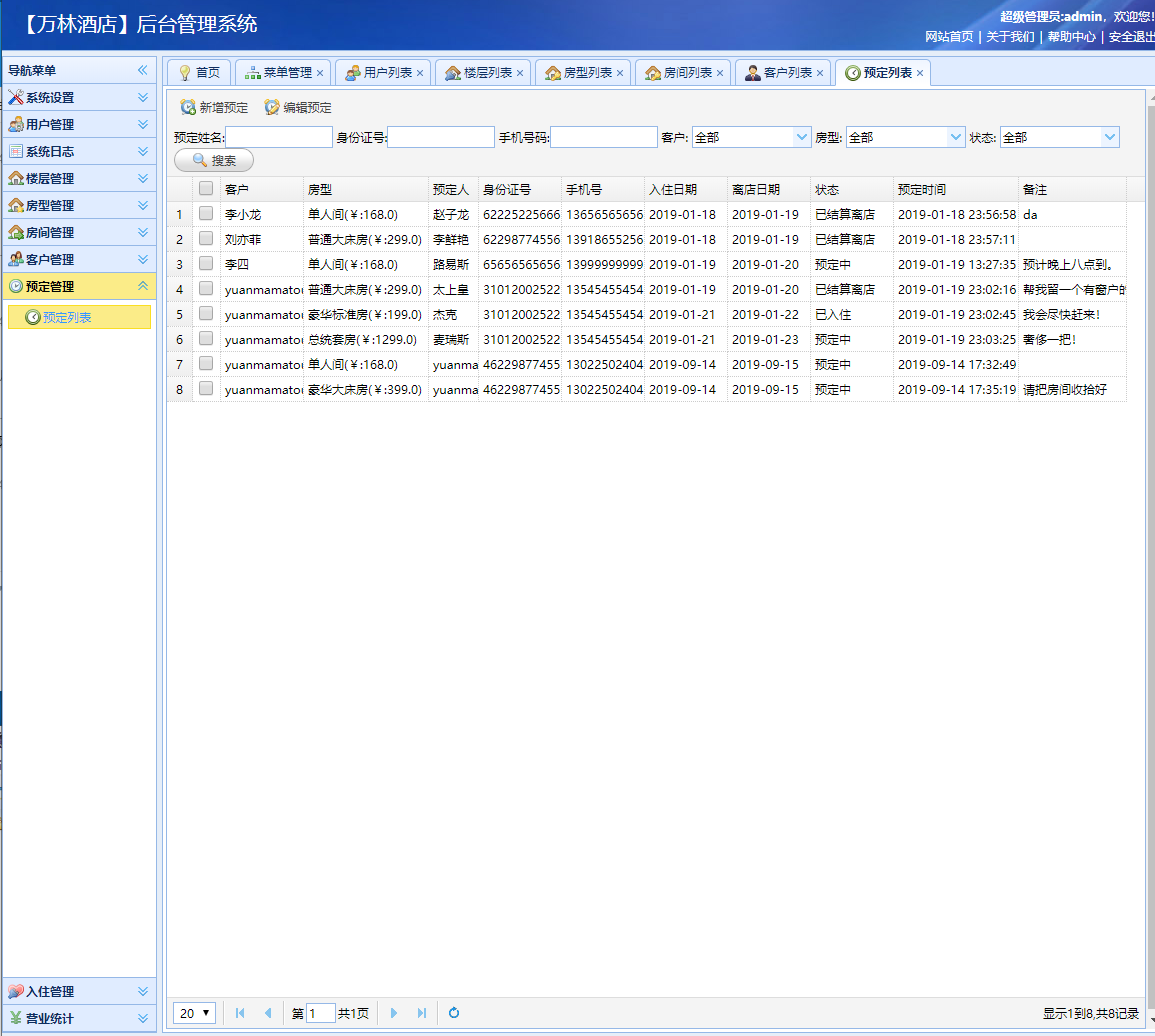
Task: Go to the last page arrow icon
Action: pos(422,1013)
